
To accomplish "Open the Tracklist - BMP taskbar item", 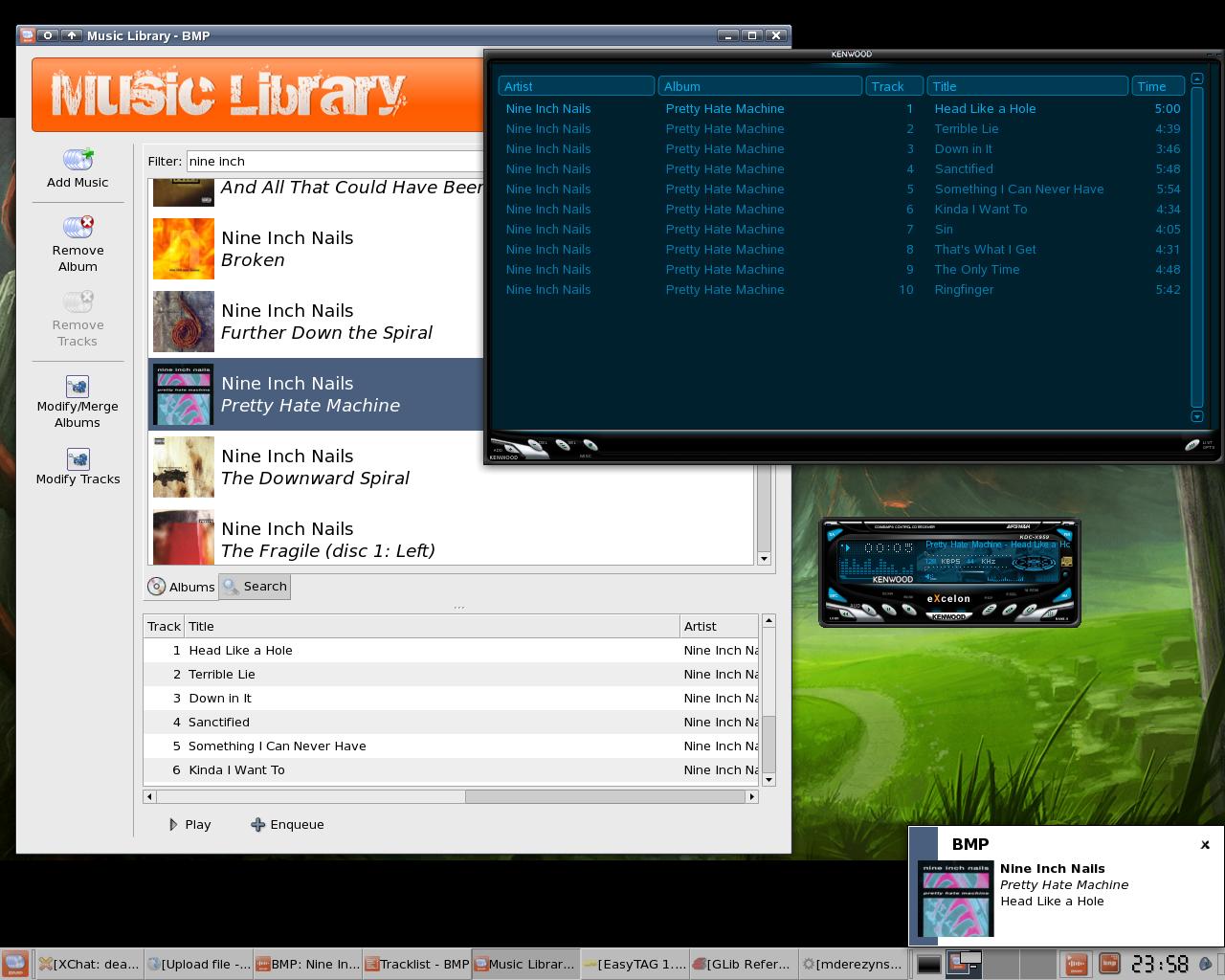I will click(417, 964).
